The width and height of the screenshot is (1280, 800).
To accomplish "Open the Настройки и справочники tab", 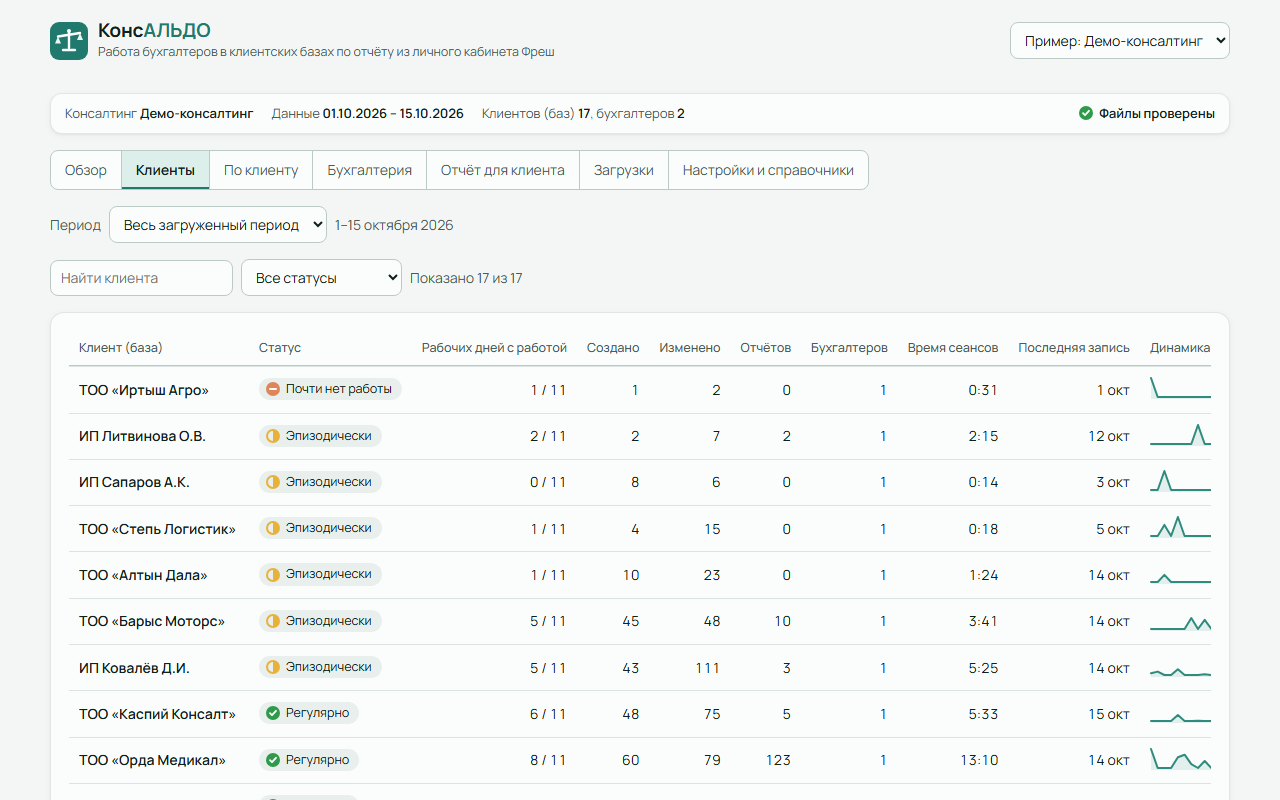I will (x=768, y=170).
